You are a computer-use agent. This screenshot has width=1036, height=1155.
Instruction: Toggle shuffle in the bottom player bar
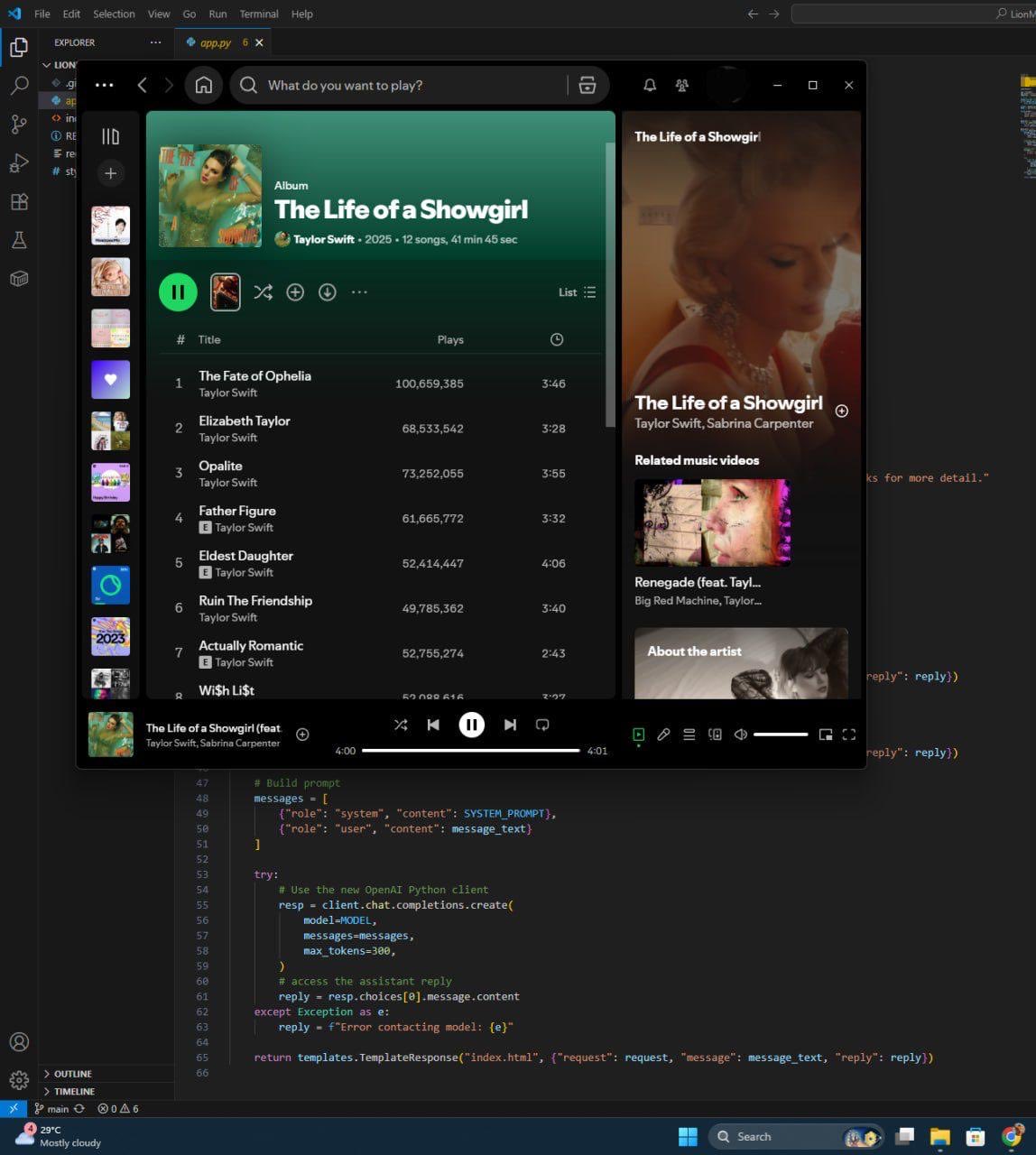(x=401, y=725)
